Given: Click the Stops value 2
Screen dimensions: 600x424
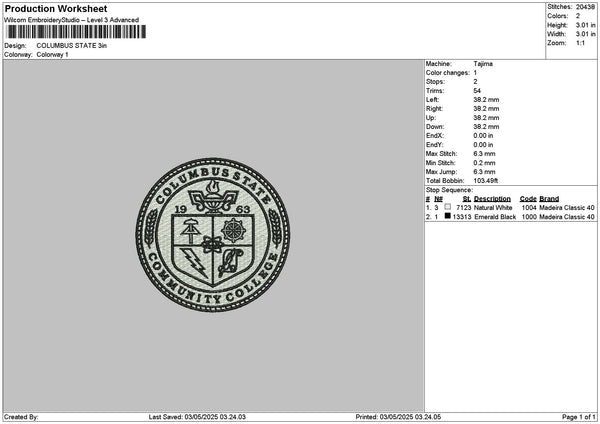Looking at the screenshot, I should click(475, 82).
